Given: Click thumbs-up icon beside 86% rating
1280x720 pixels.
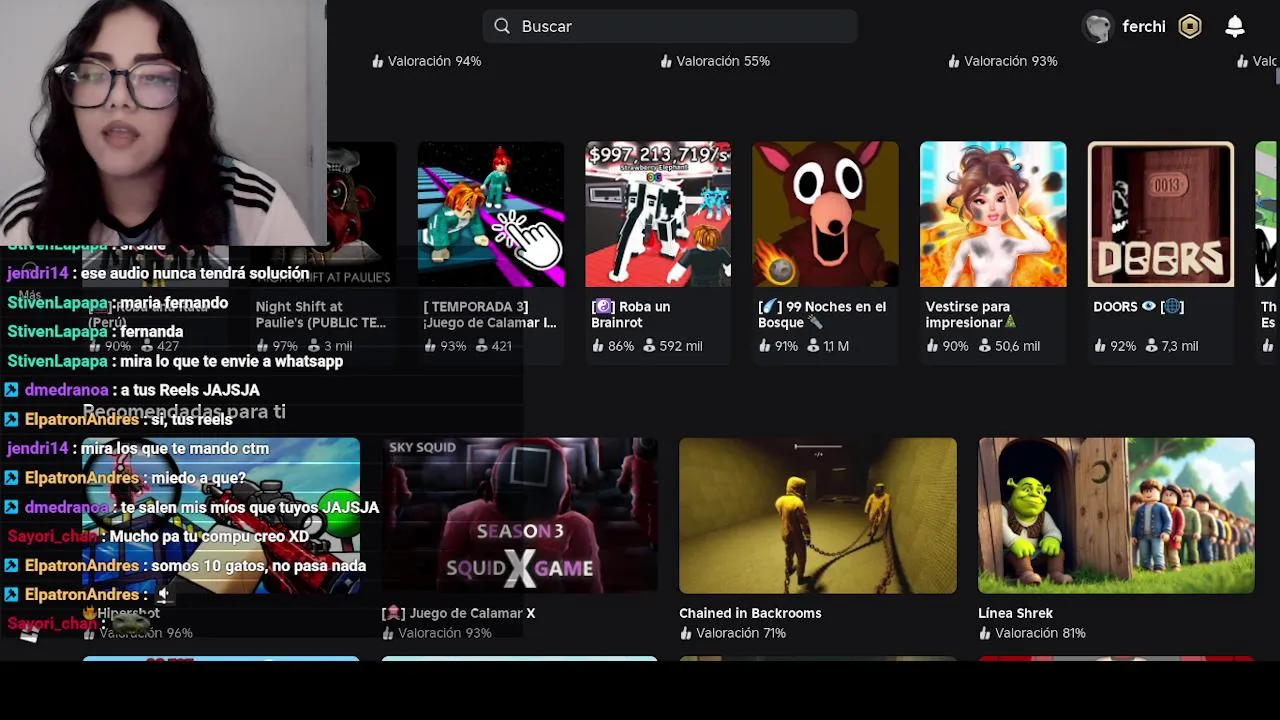Looking at the screenshot, I should 598,346.
